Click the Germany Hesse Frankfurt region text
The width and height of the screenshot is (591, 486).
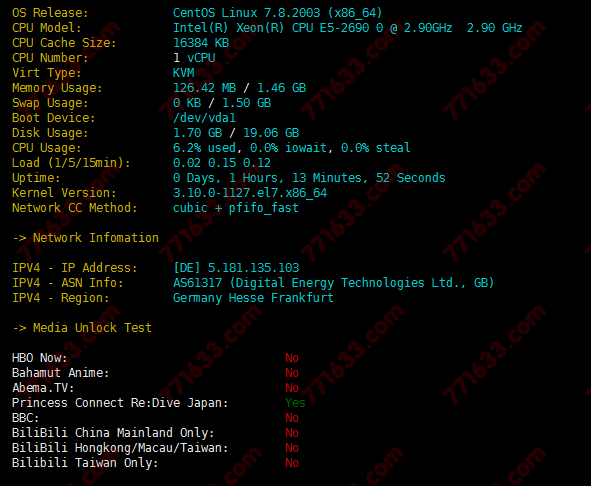pyautogui.click(x=253, y=298)
